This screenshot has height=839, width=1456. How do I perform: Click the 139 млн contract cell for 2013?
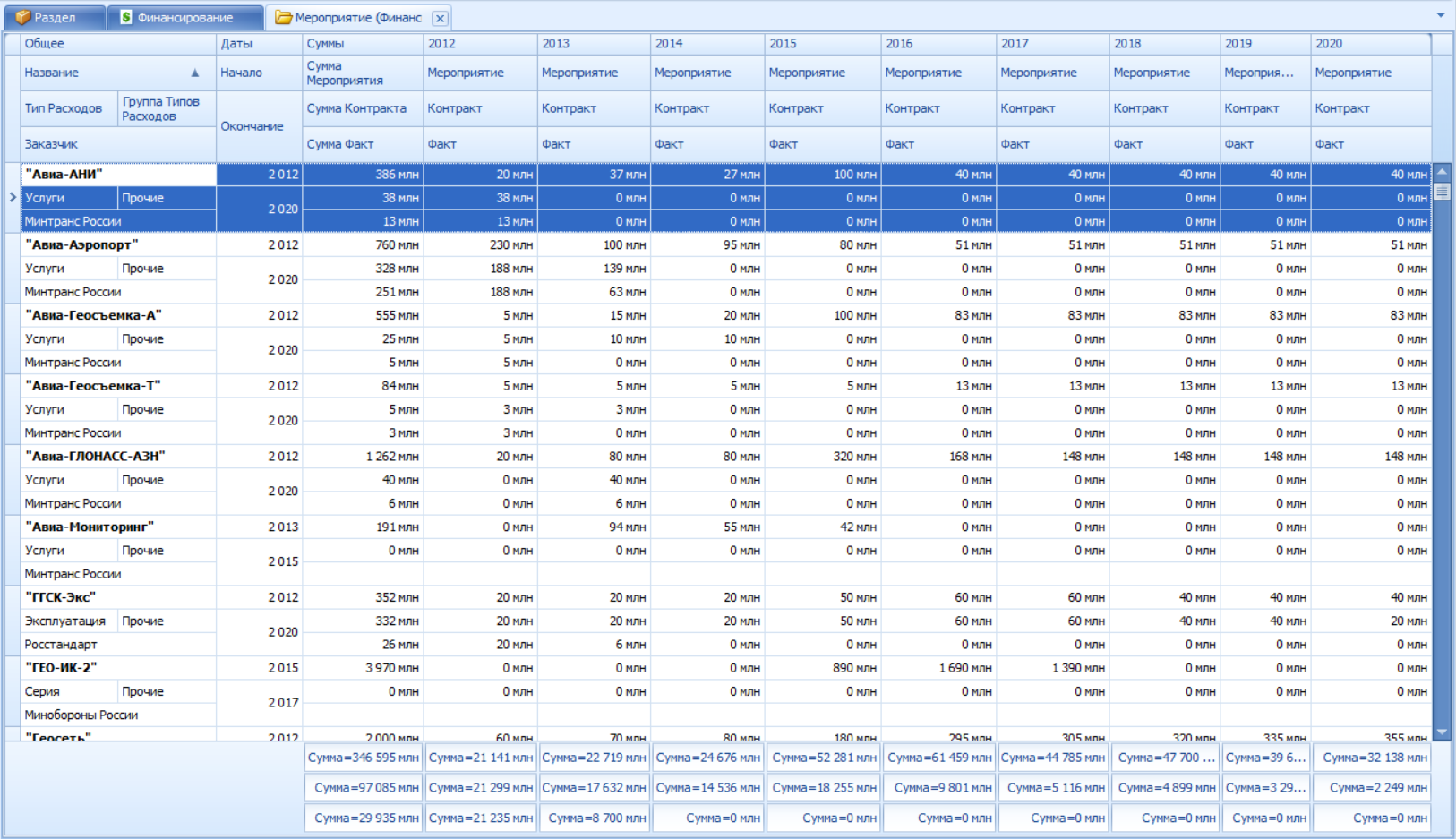coord(594,269)
